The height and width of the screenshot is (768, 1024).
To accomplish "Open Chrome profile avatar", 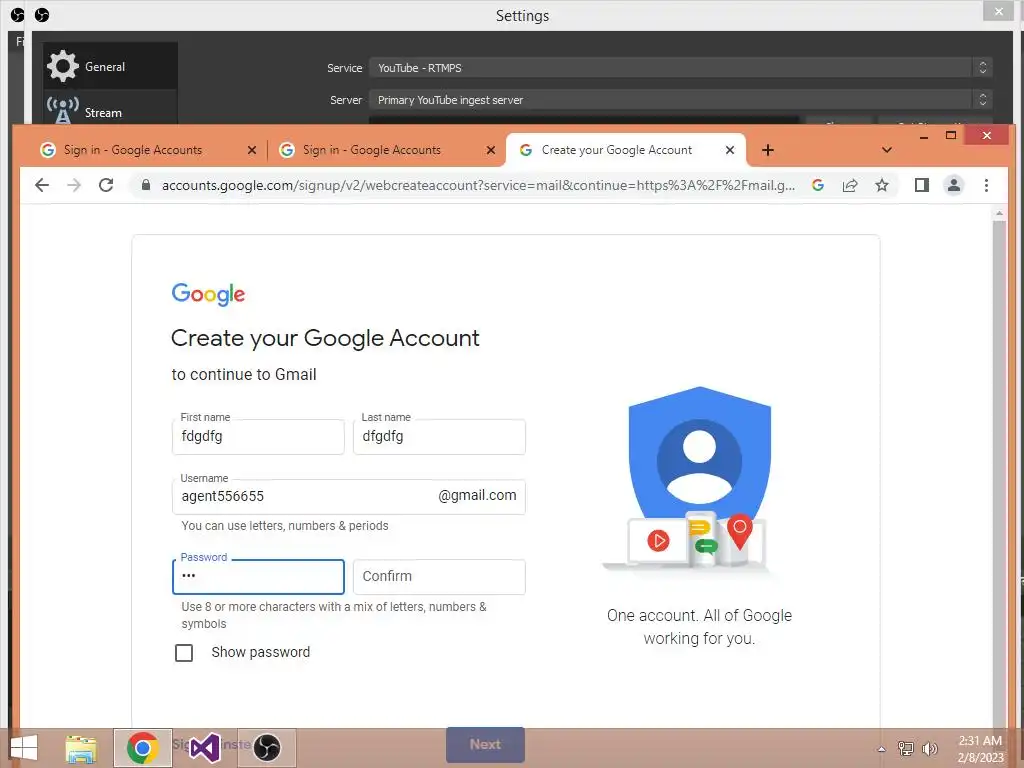I will (x=953, y=185).
